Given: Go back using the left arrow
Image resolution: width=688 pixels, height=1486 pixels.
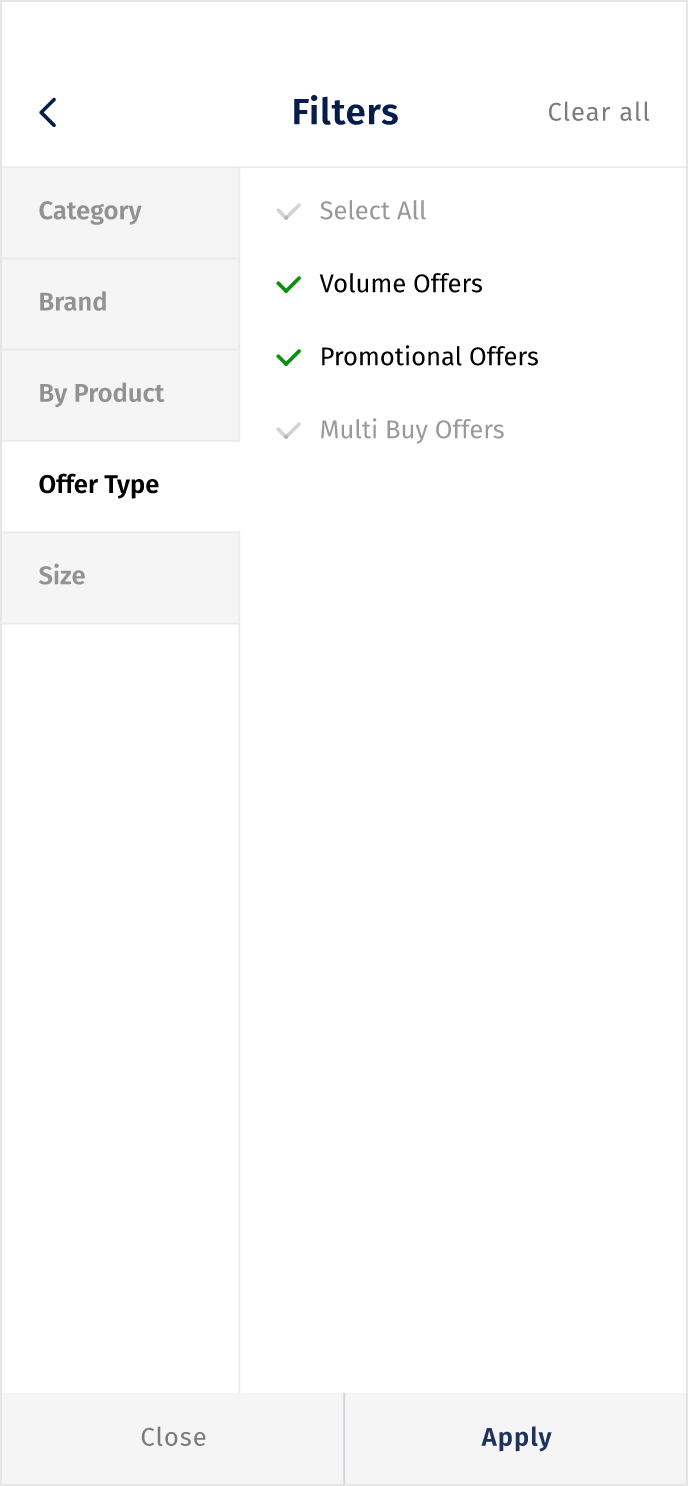Looking at the screenshot, I should tap(48, 112).
